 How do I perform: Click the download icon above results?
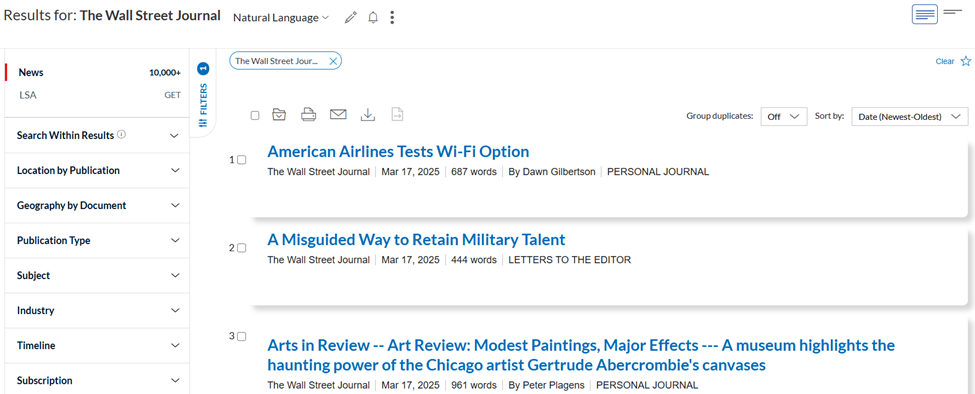[368, 114]
